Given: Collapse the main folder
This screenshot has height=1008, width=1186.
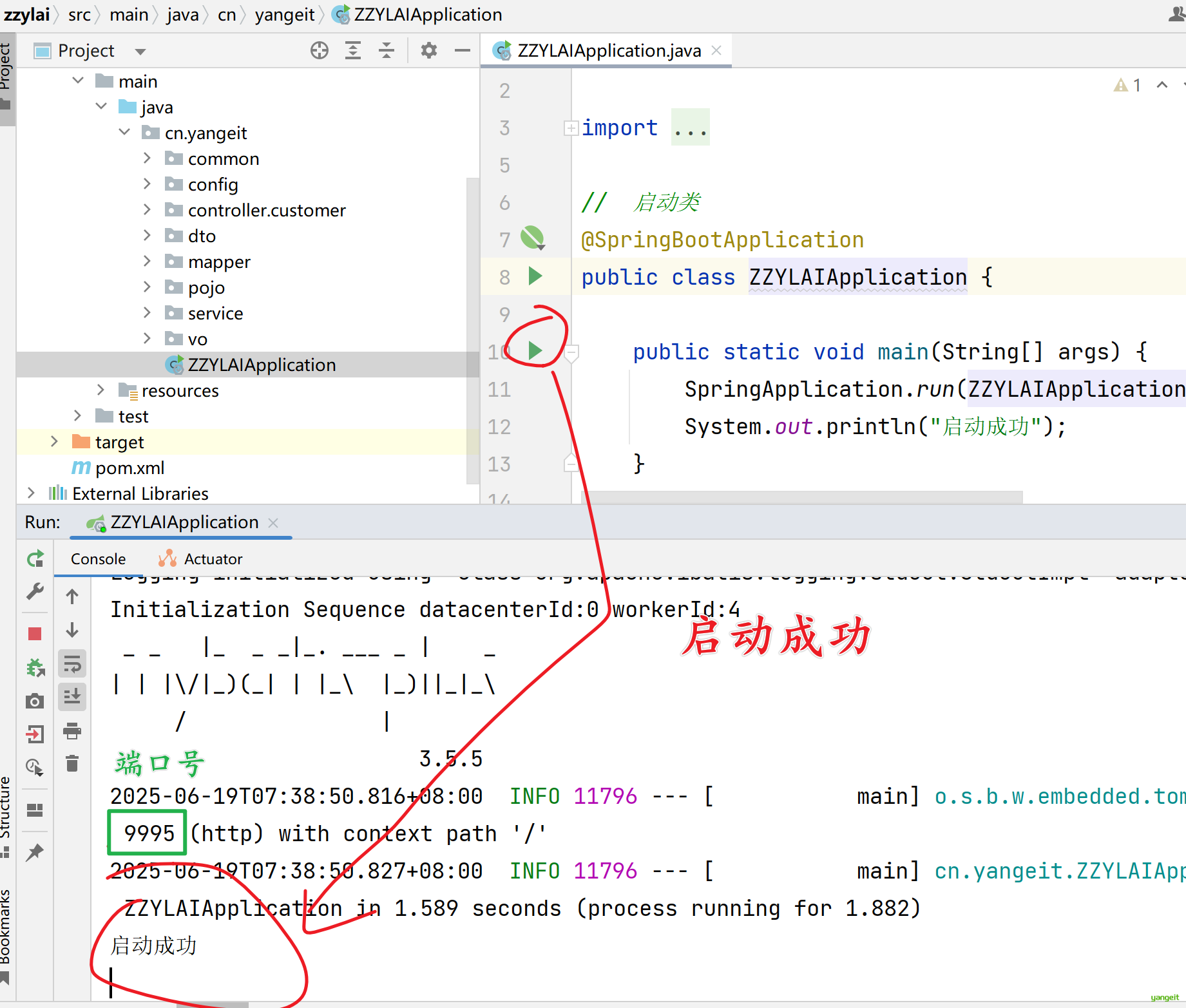Looking at the screenshot, I should click(x=78, y=81).
